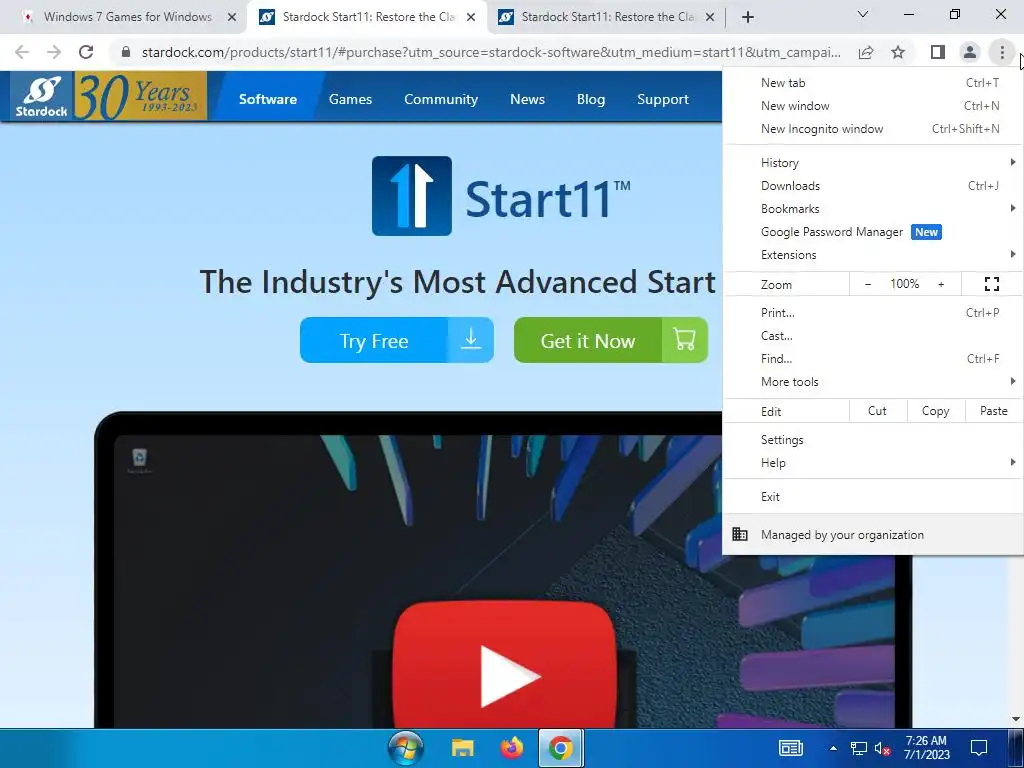Open the tab search chevron

(x=863, y=14)
